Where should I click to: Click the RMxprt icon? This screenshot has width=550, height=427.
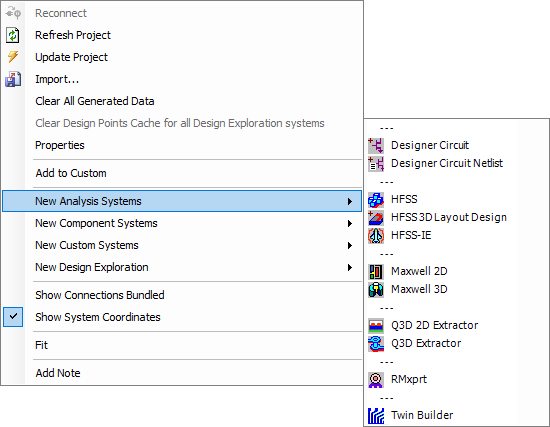376,380
